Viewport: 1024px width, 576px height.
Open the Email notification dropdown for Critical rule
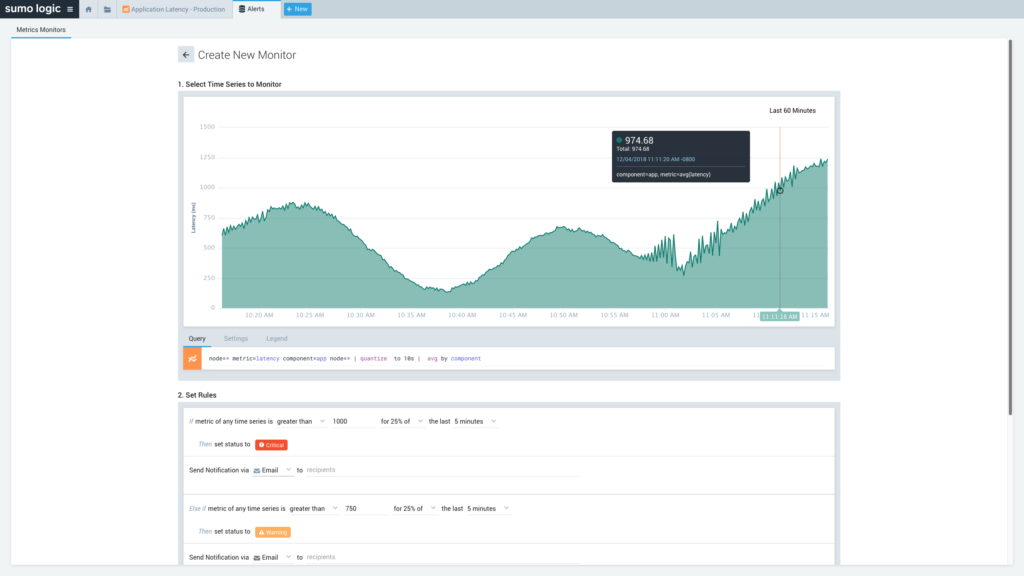272,469
